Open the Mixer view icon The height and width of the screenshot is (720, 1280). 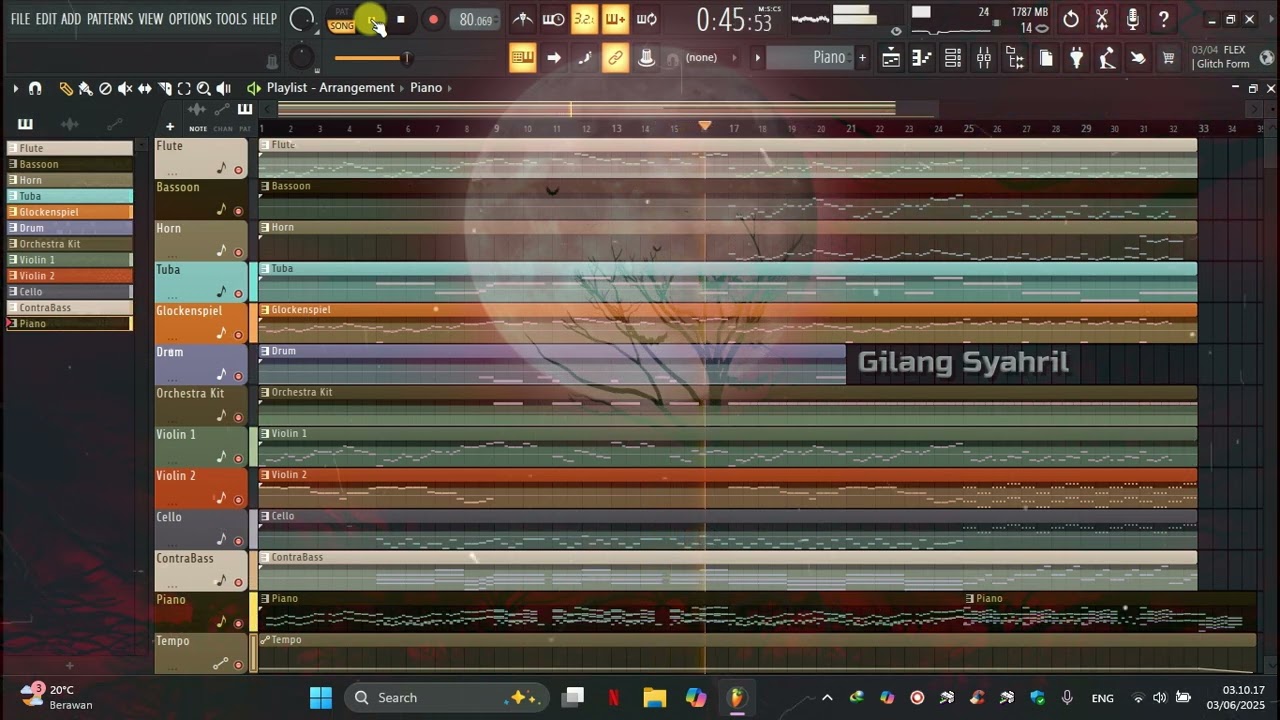point(984,58)
